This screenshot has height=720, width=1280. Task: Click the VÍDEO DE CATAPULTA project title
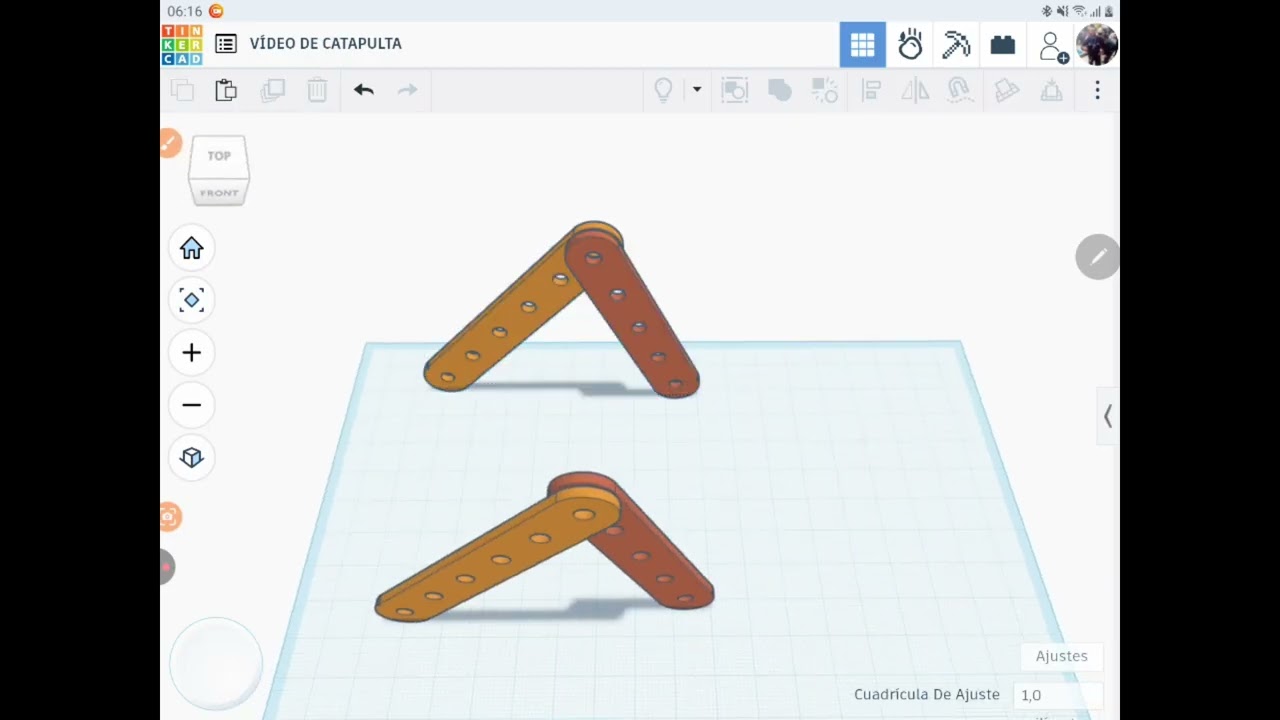[x=325, y=44]
